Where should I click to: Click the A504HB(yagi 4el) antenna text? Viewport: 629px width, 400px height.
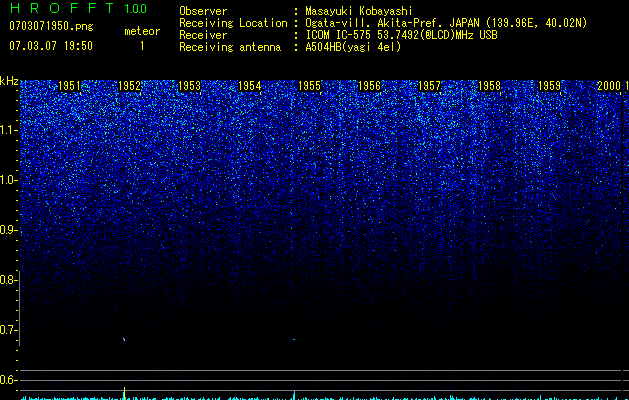pos(353,47)
